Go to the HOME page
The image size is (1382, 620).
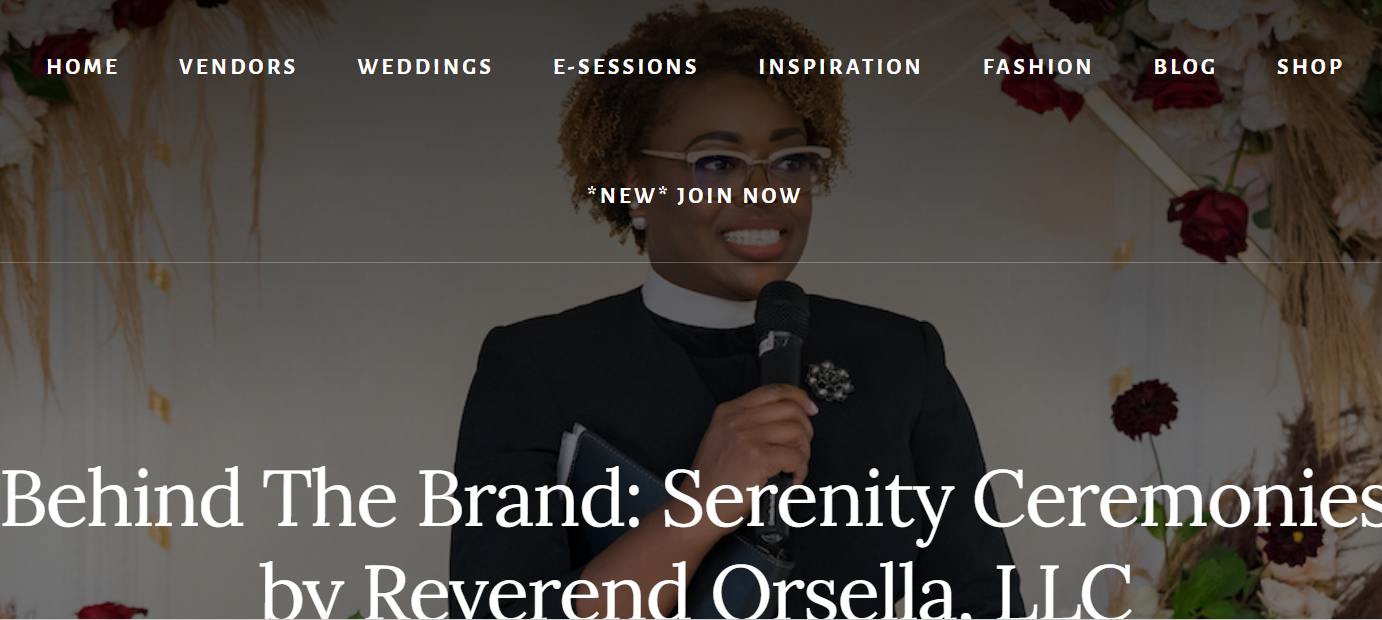coord(83,67)
